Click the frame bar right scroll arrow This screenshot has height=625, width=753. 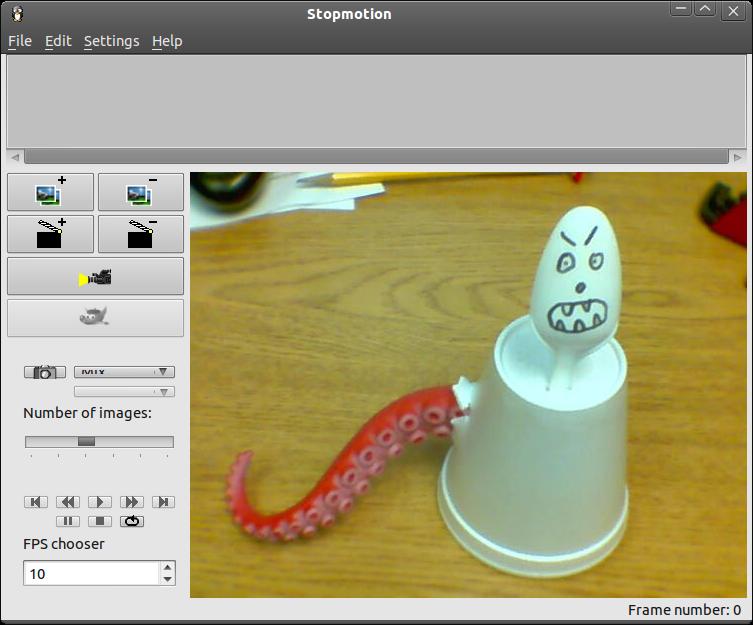[738, 157]
